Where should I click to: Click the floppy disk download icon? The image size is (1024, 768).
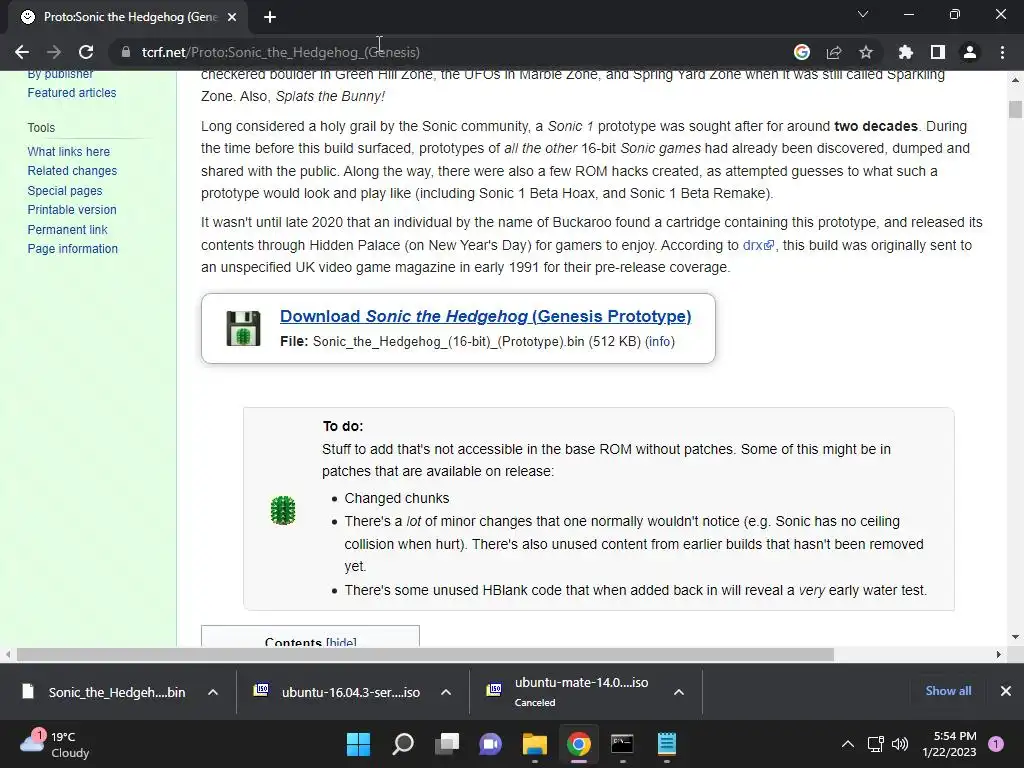tap(243, 328)
